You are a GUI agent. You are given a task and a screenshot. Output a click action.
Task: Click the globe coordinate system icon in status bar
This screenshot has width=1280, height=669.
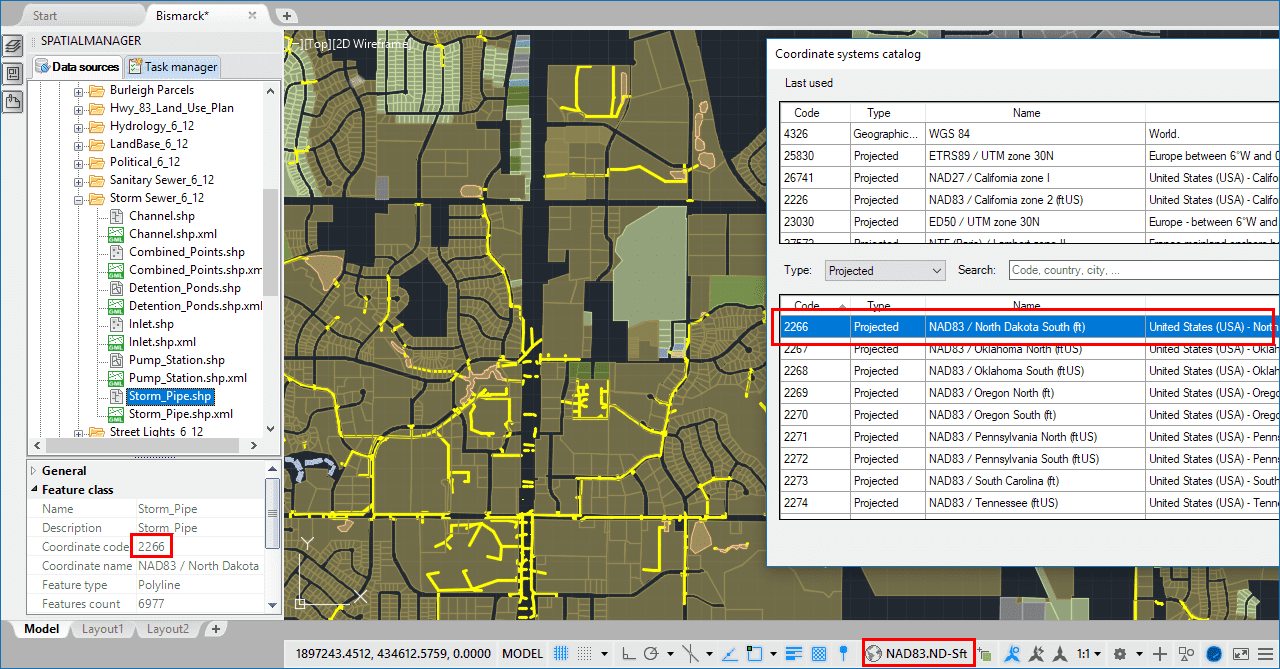pos(874,654)
